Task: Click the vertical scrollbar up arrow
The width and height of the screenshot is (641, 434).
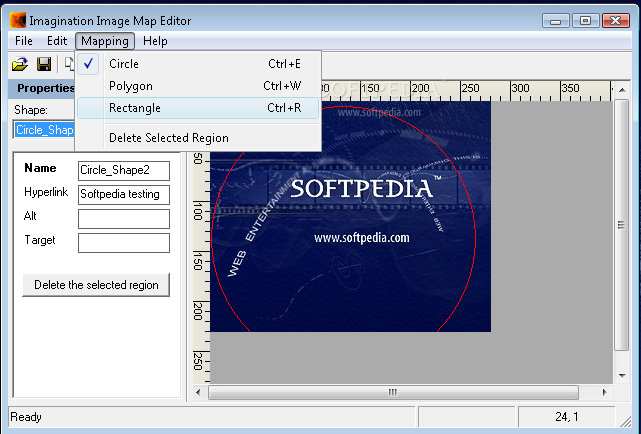Action: (622, 90)
